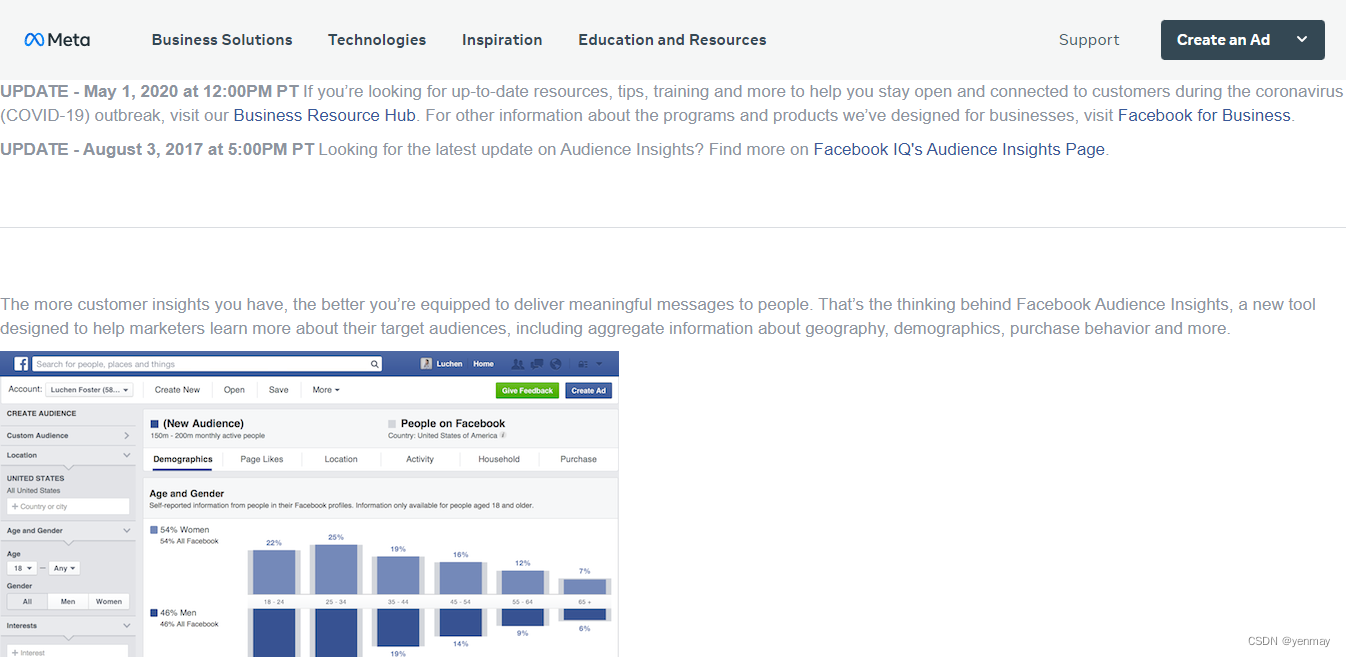Switch to the Activity tab
1346x657 pixels.
420,459
